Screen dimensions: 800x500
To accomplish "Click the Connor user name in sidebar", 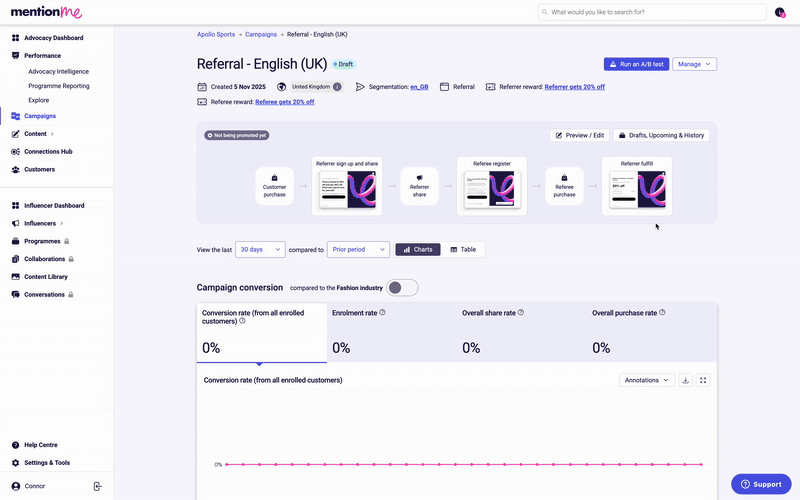I will 35,486.
